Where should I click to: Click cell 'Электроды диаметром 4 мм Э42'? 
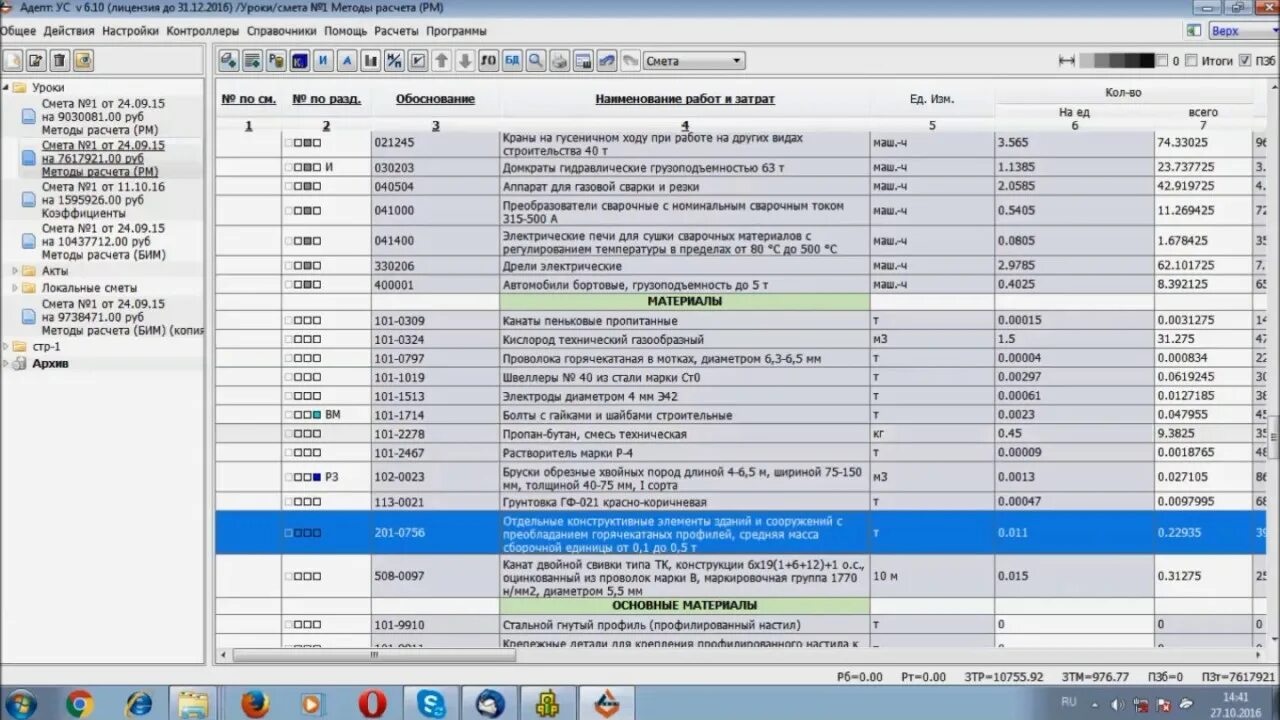pos(684,396)
